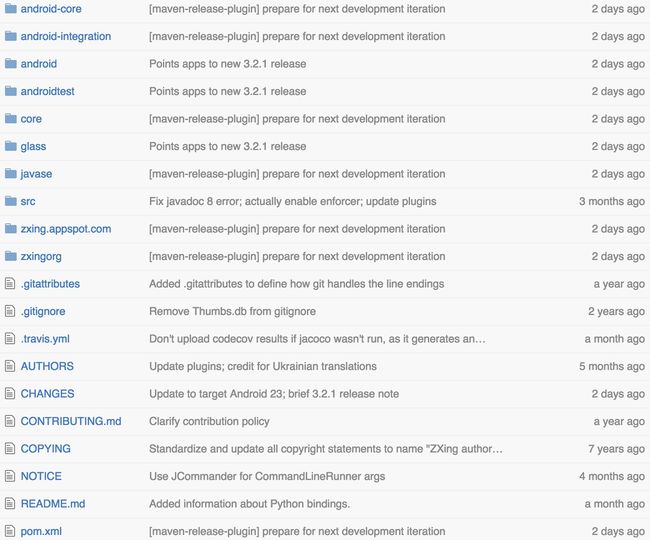Open commit 'Remove Thumbs.db from gitignore'
The width and height of the screenshot is (650, 540).
(x=233, y=311)
